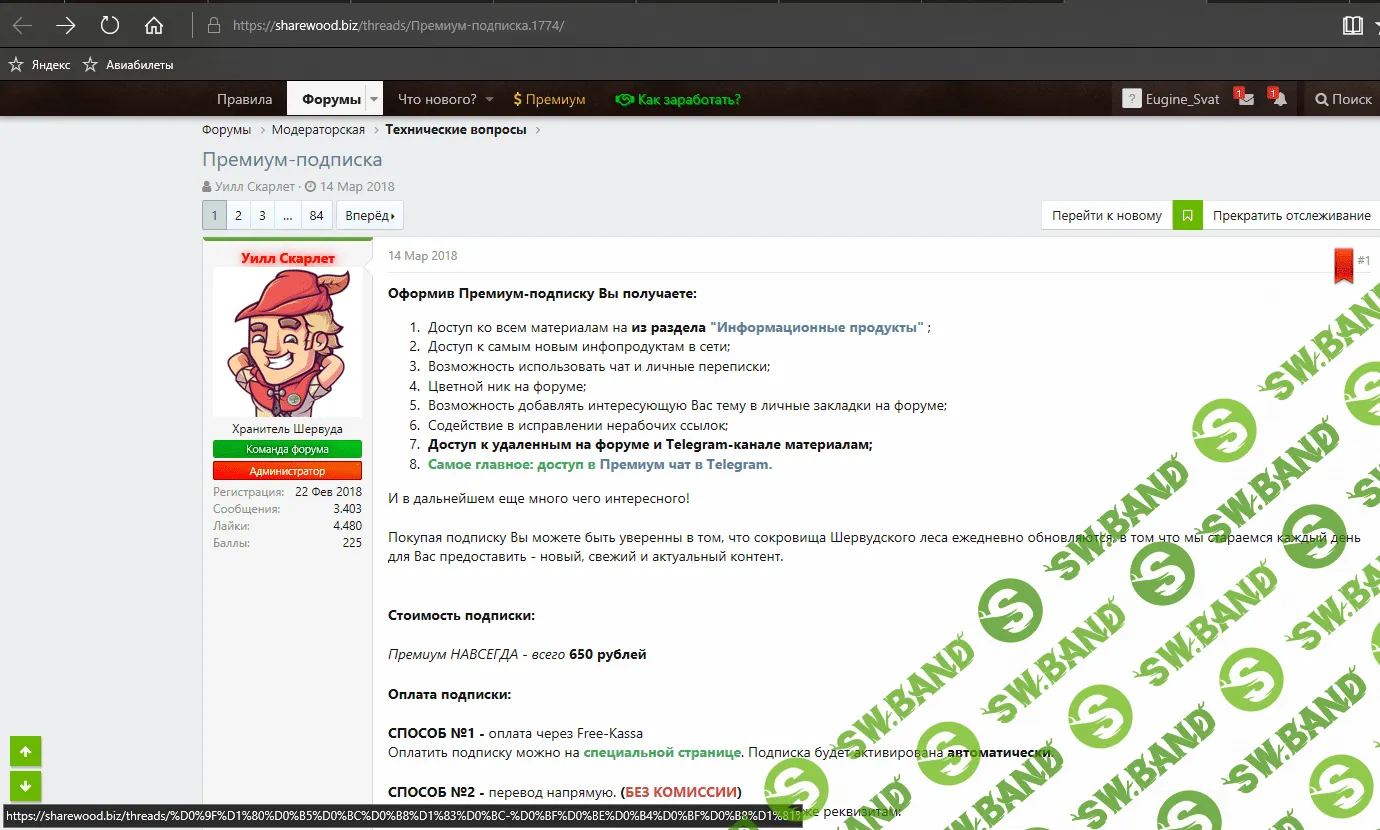Viewport: 1380px width, 830px height.
Task: Click the green bookmark icon button
Action: (1187, 215)
